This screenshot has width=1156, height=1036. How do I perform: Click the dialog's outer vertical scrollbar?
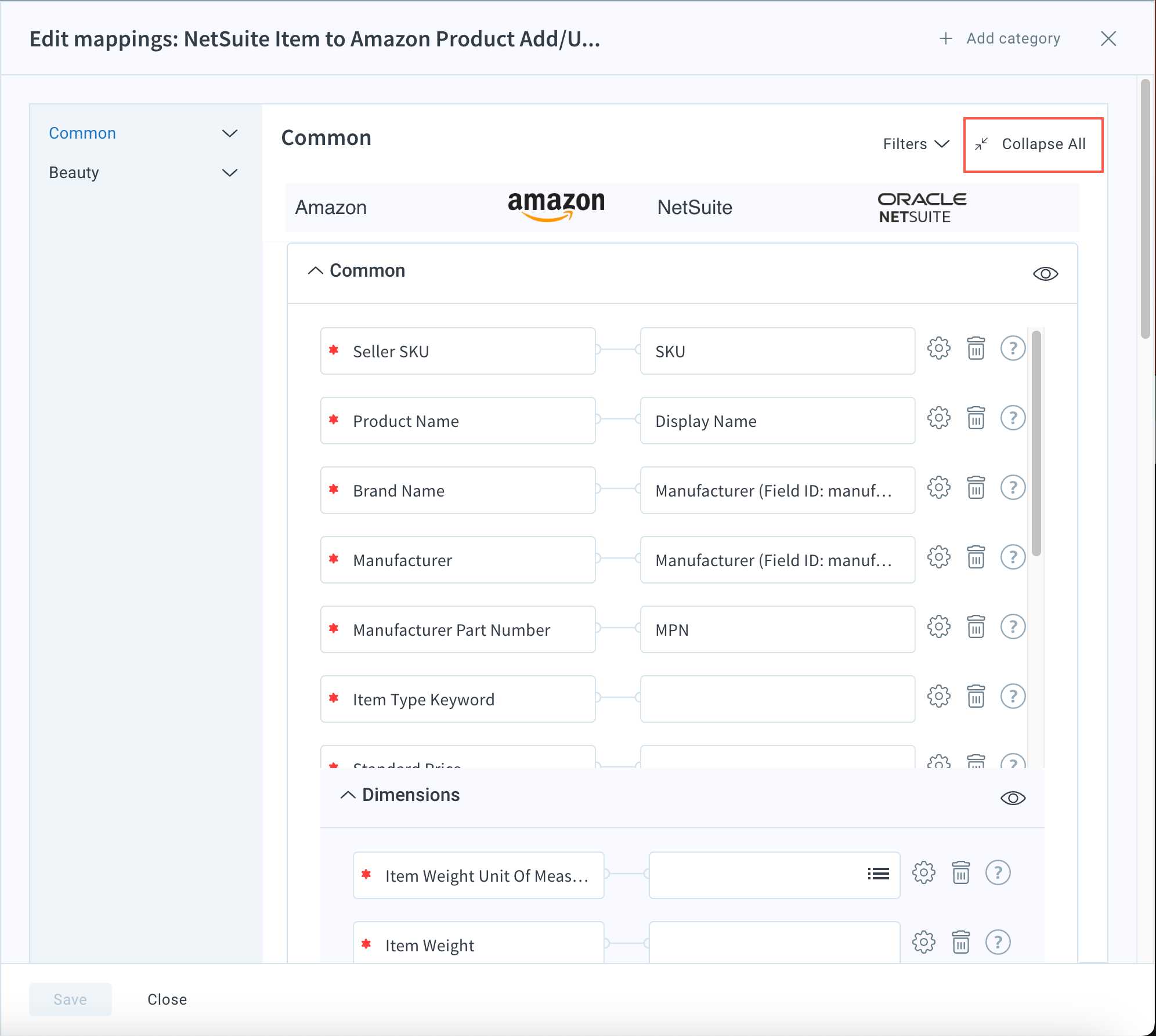[x=1144, y=209]
